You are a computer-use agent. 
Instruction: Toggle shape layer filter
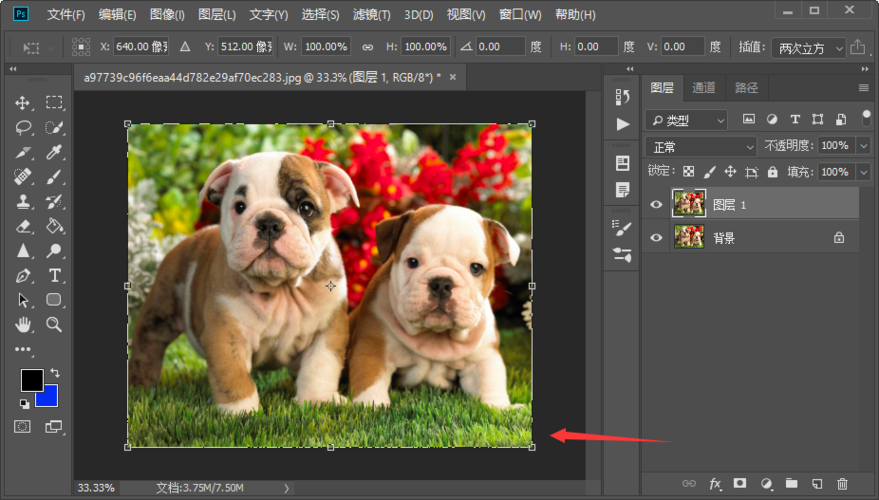[x=818, y=119]
